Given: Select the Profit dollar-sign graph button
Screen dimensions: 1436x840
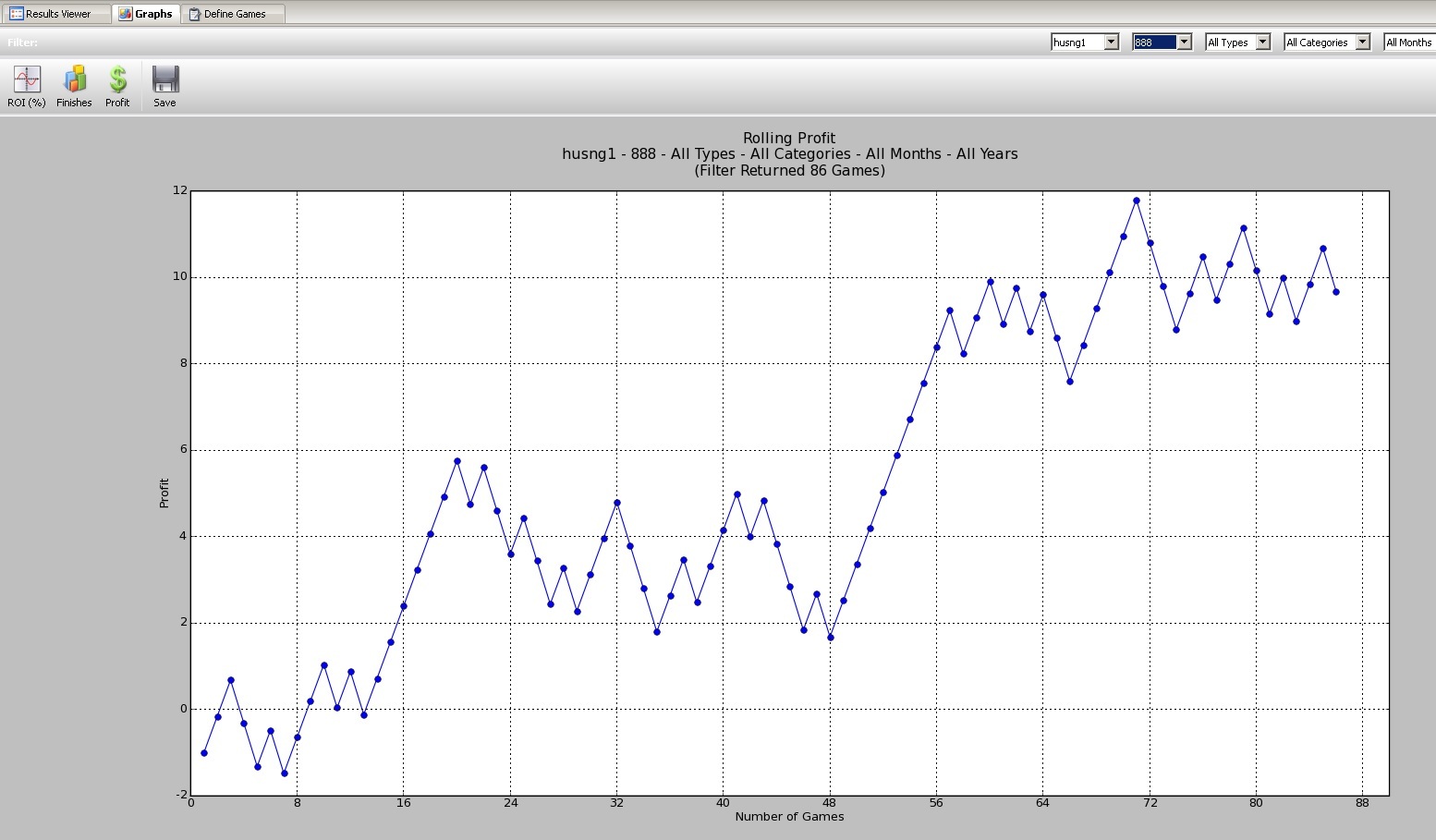Looking at the screenshot, I should coord(117,87).
